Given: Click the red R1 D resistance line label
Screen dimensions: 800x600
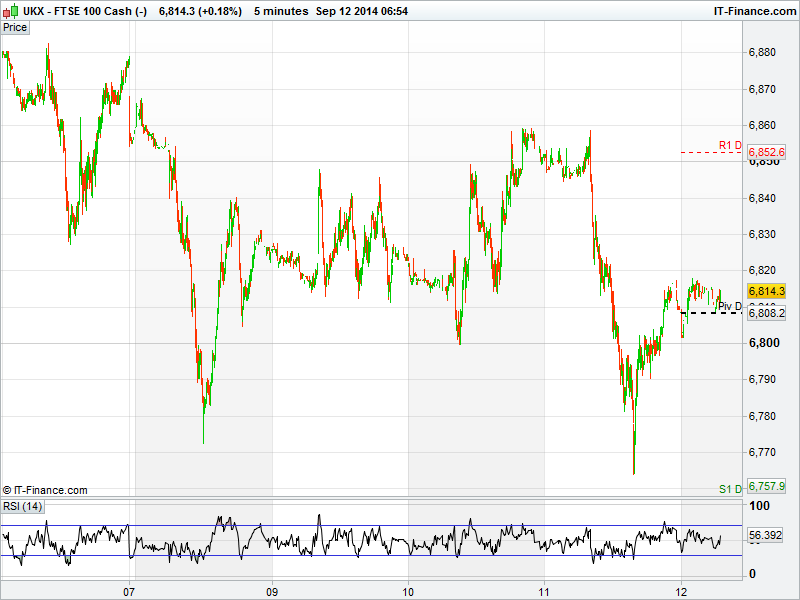Looking at the screenshot, I should coord(729,146).
